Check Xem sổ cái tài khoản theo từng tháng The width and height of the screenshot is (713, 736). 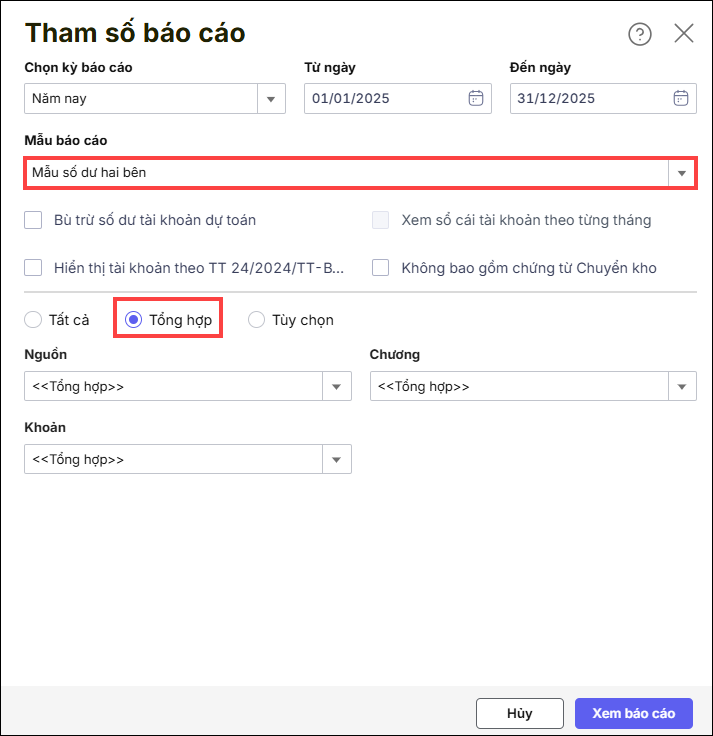pos(380,220)
